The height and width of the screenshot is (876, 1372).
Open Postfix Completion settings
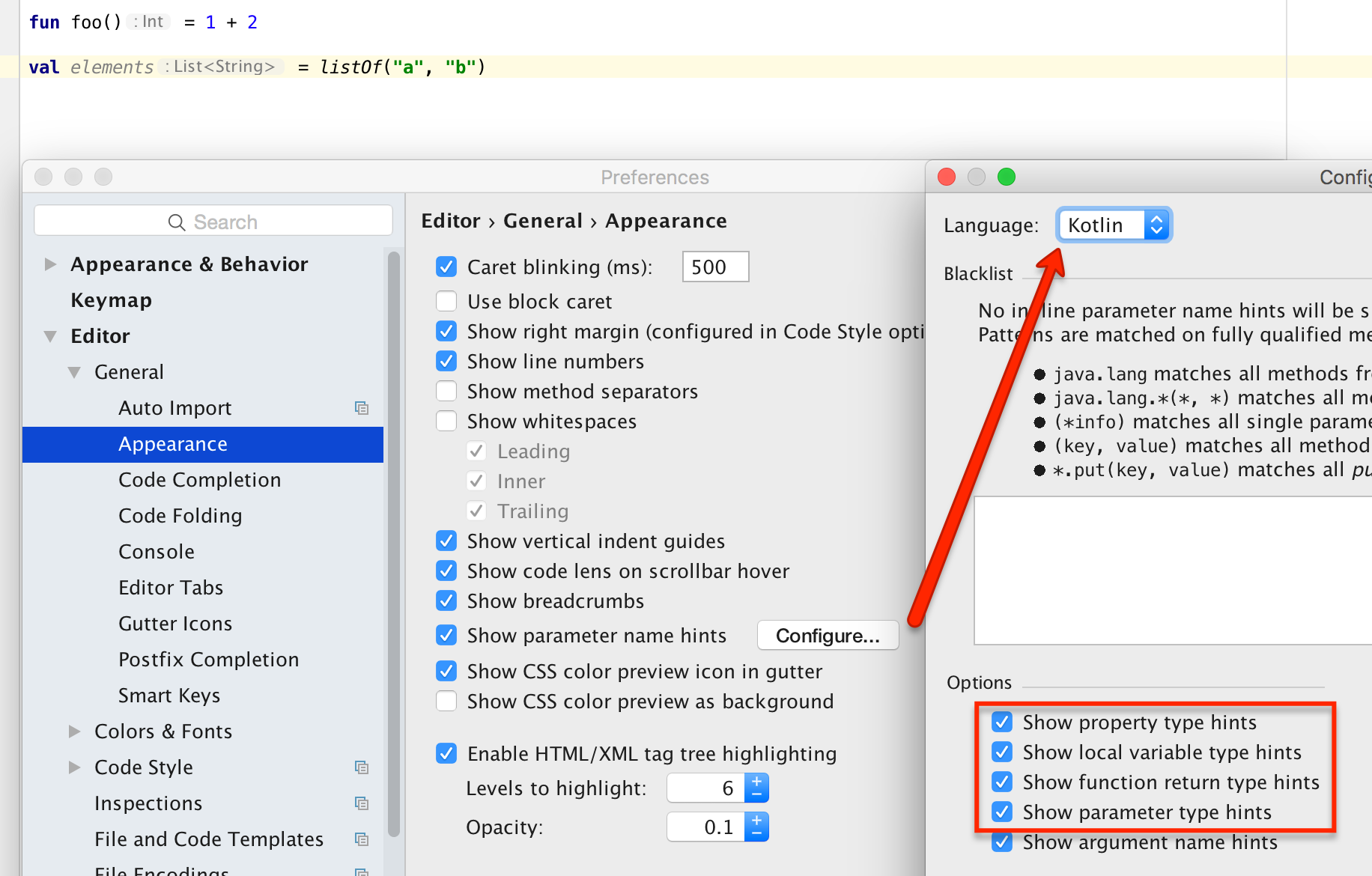[x=209, y=660]
